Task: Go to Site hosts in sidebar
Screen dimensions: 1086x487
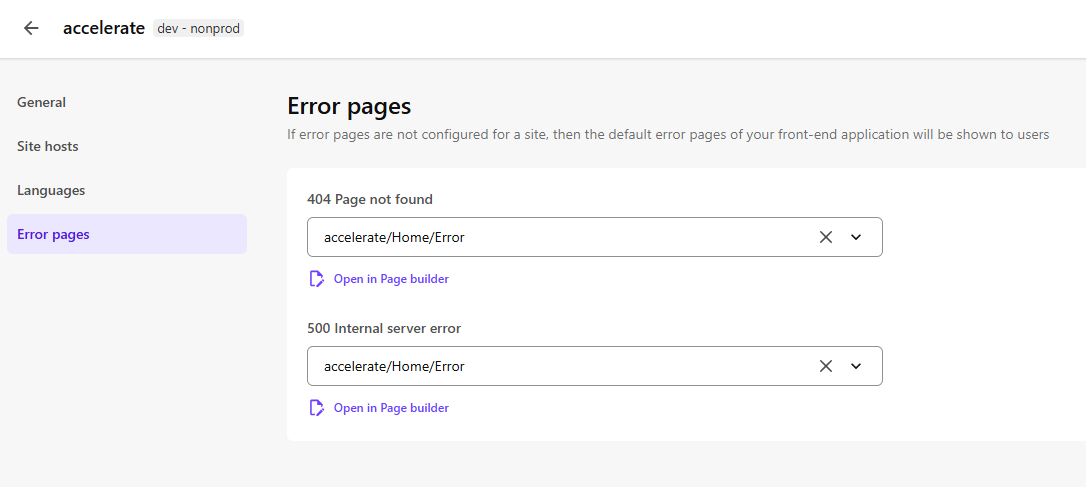Action: 48,146
